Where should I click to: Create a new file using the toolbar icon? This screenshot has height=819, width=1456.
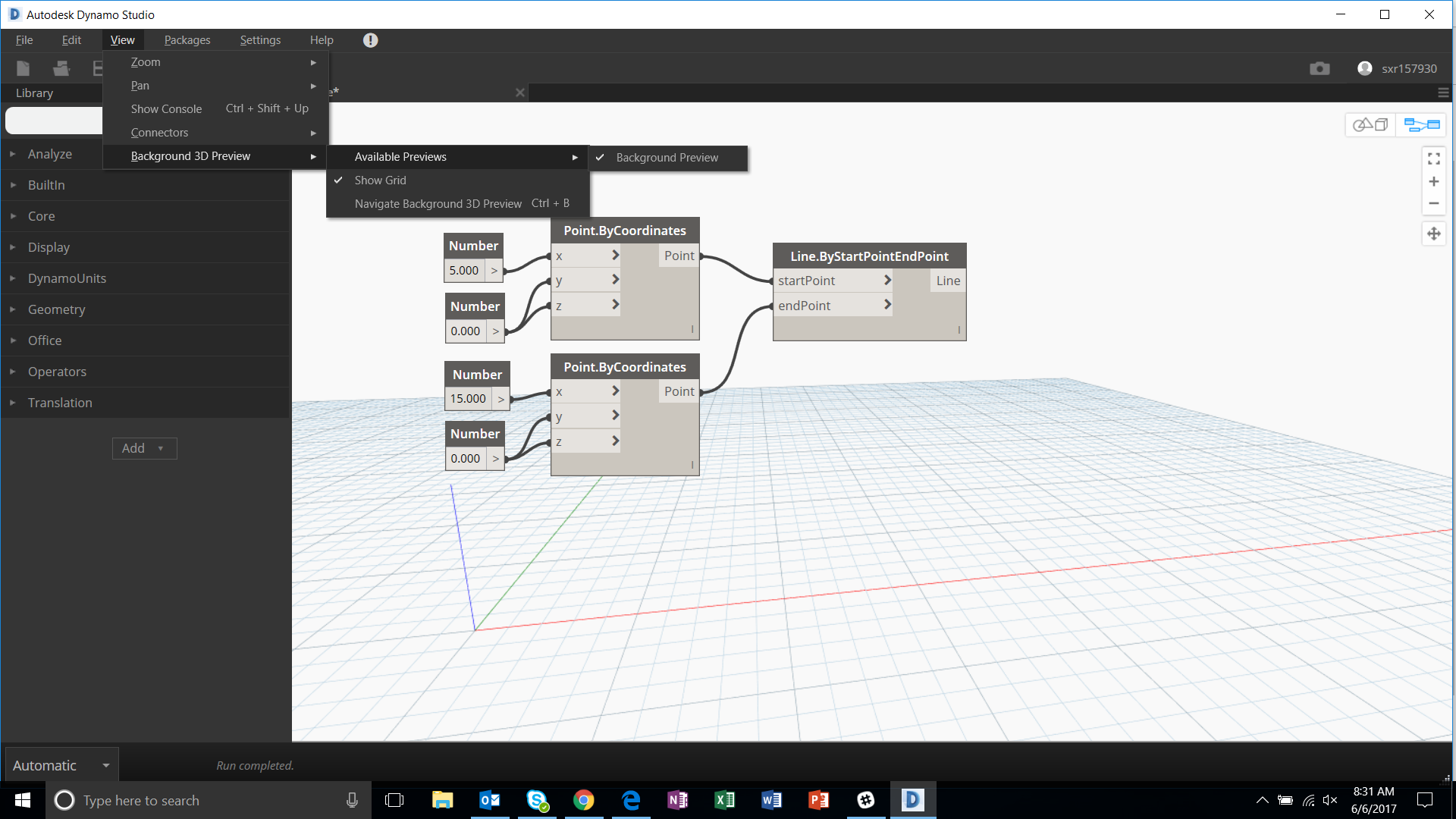tap(23, 68)
